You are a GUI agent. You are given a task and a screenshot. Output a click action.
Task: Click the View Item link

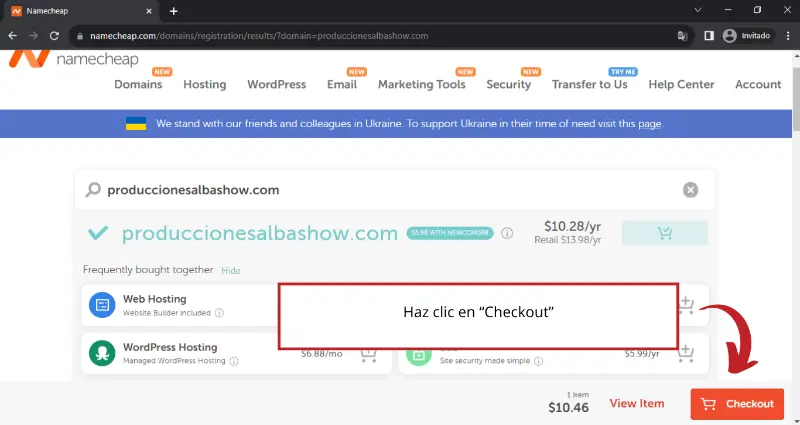(637, 404)
